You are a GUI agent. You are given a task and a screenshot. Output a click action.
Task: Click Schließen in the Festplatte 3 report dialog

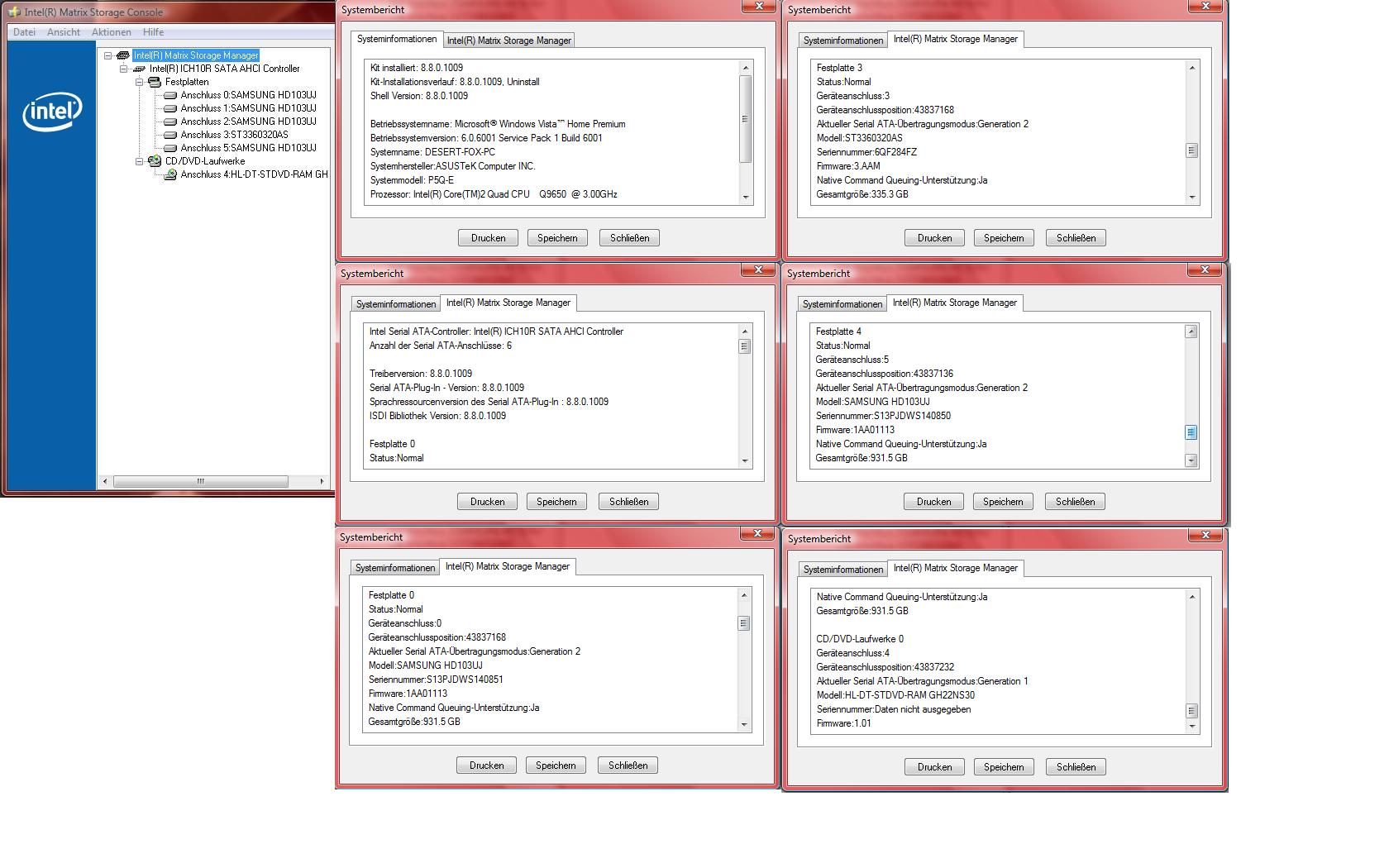pyautogui.click(x=1076, y=238)
